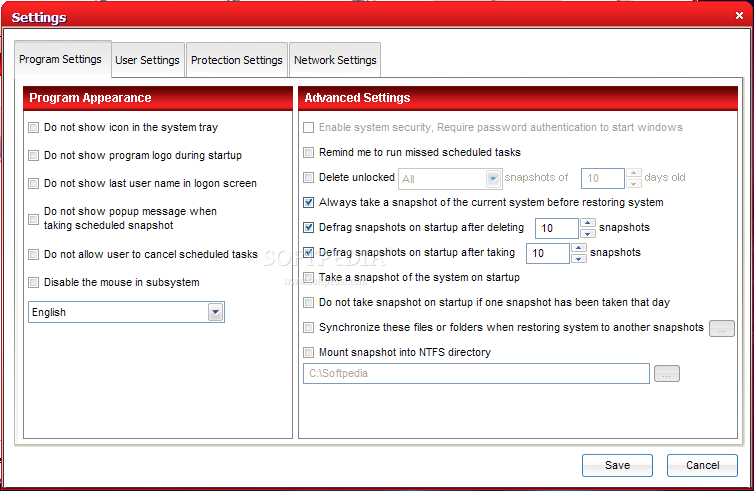Expand the 'All' snapshots type dropdown
Image resolution: width=754 pixels, height=491 pixels.
coord(492,178)
